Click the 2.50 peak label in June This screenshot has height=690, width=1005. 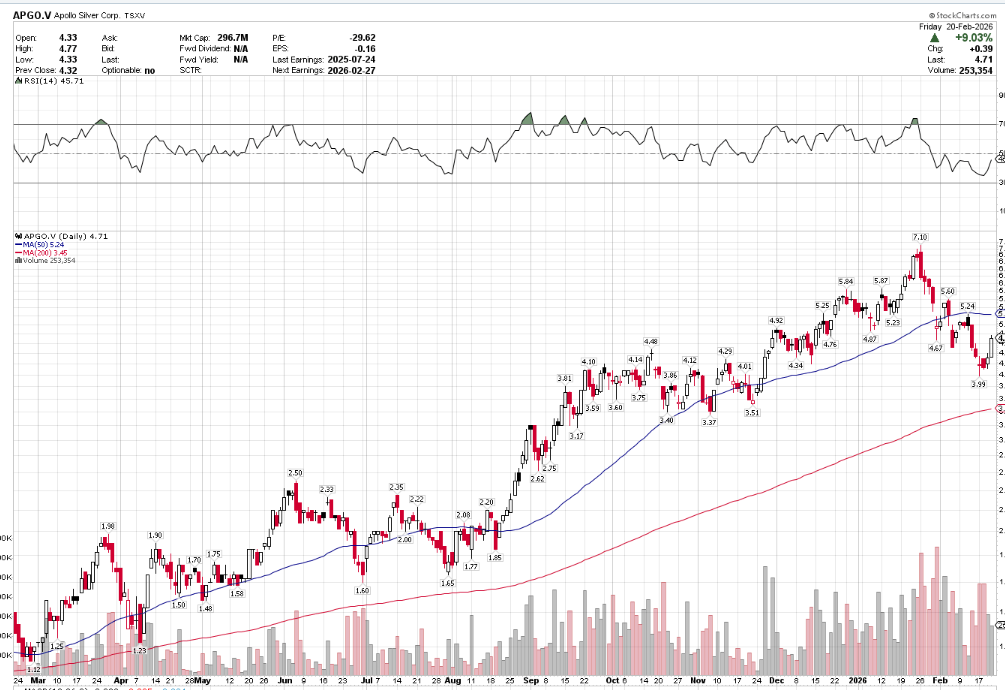(295, 472)
